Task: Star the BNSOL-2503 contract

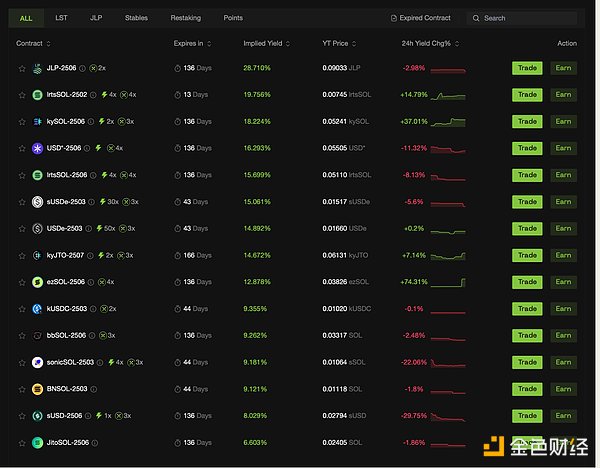Action: click(x=22, y=389)
